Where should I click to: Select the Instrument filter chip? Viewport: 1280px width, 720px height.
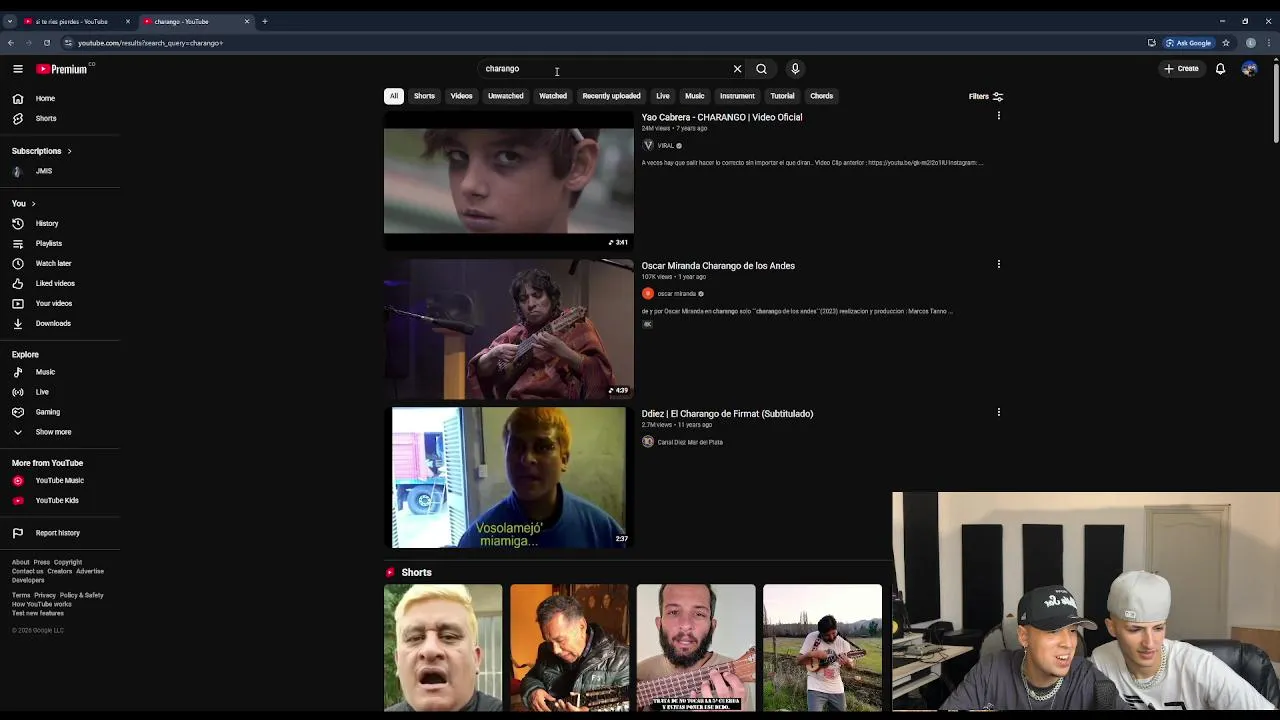tap(737, 96)
